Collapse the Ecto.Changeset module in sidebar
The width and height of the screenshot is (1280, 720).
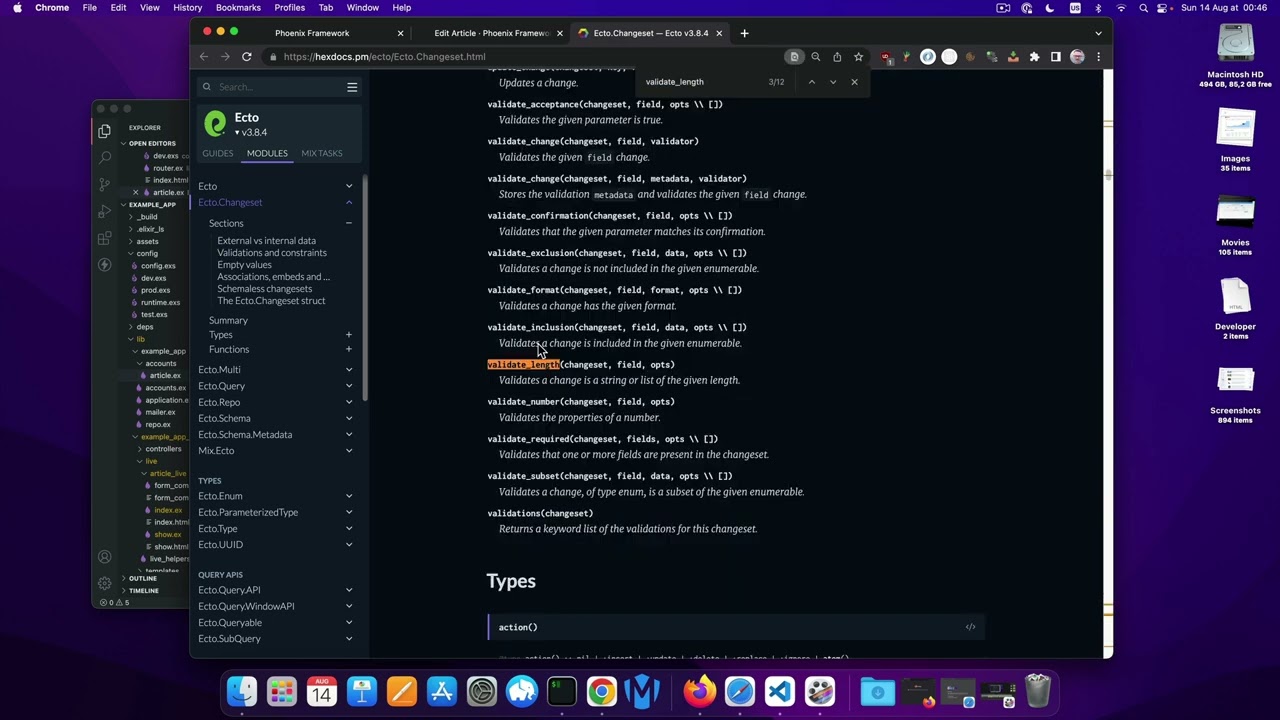[349, 203]
